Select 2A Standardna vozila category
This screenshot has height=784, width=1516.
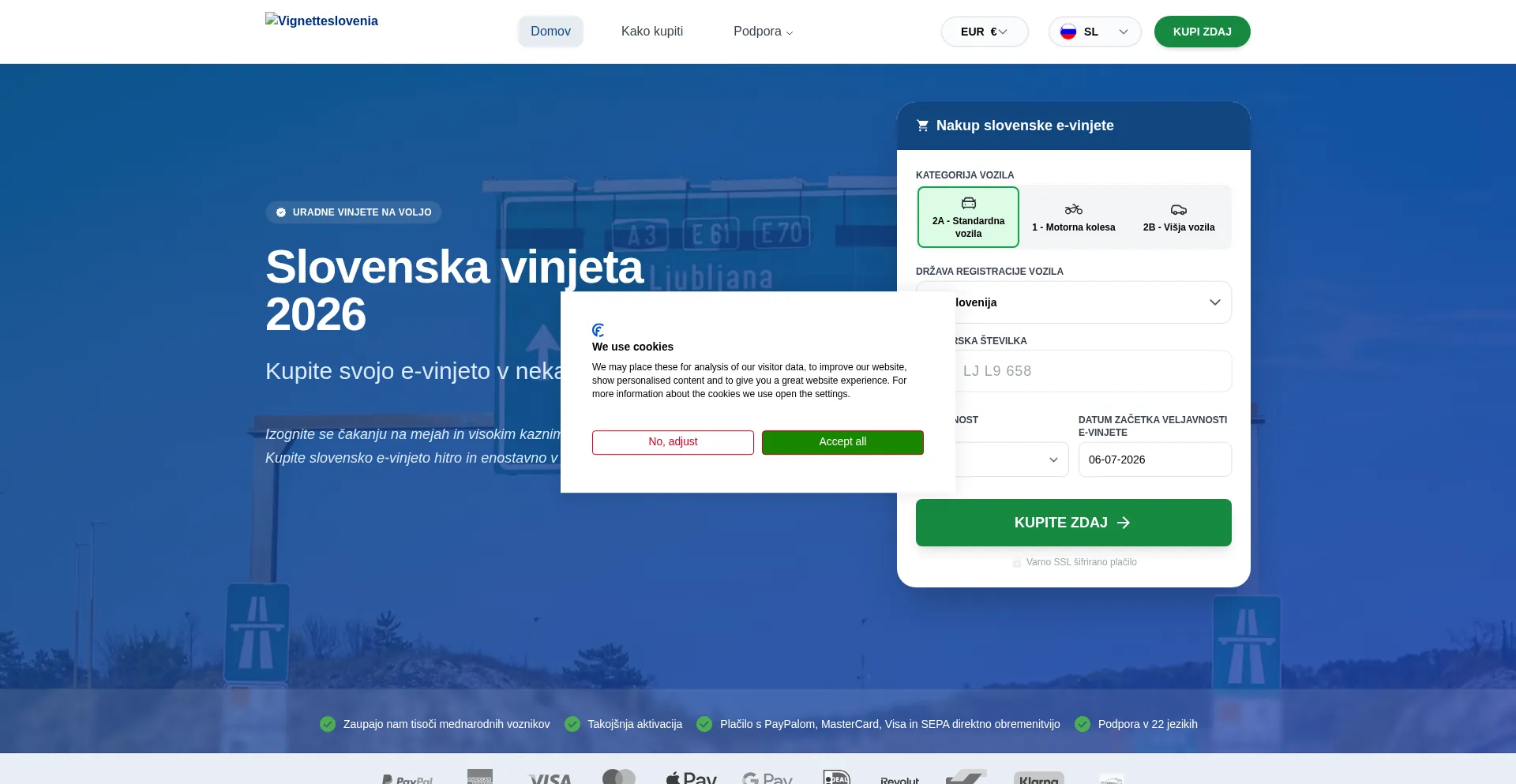968,217
